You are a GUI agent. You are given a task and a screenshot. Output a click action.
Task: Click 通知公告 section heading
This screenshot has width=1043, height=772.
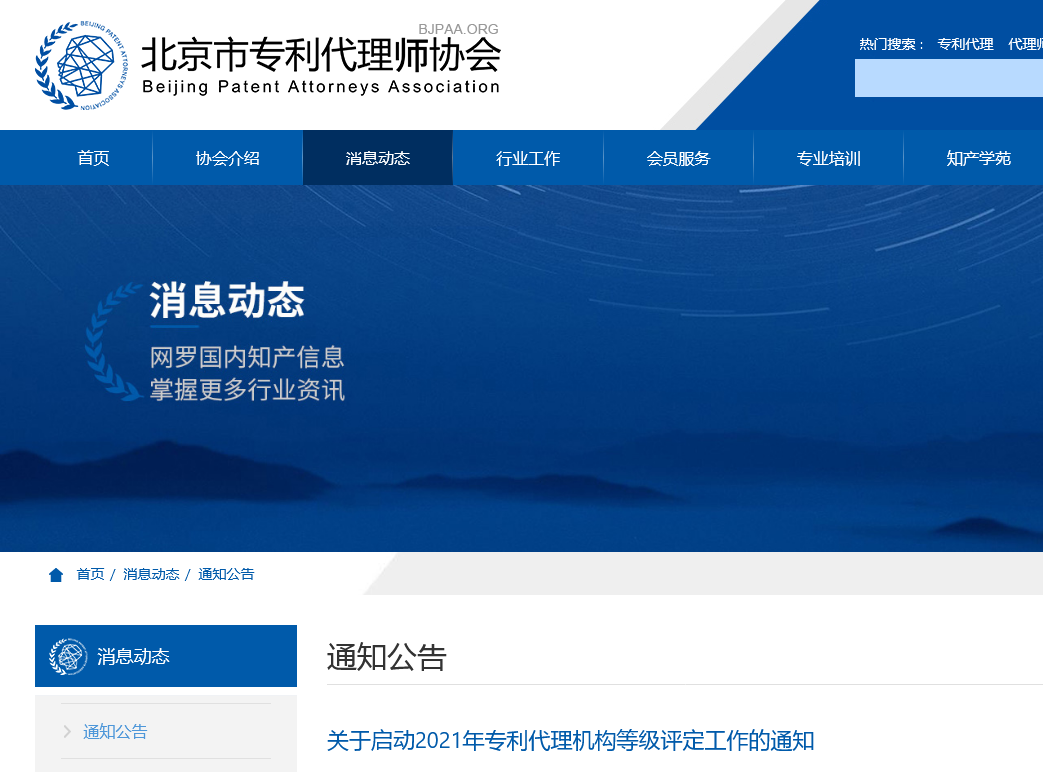tap(386, 658)
